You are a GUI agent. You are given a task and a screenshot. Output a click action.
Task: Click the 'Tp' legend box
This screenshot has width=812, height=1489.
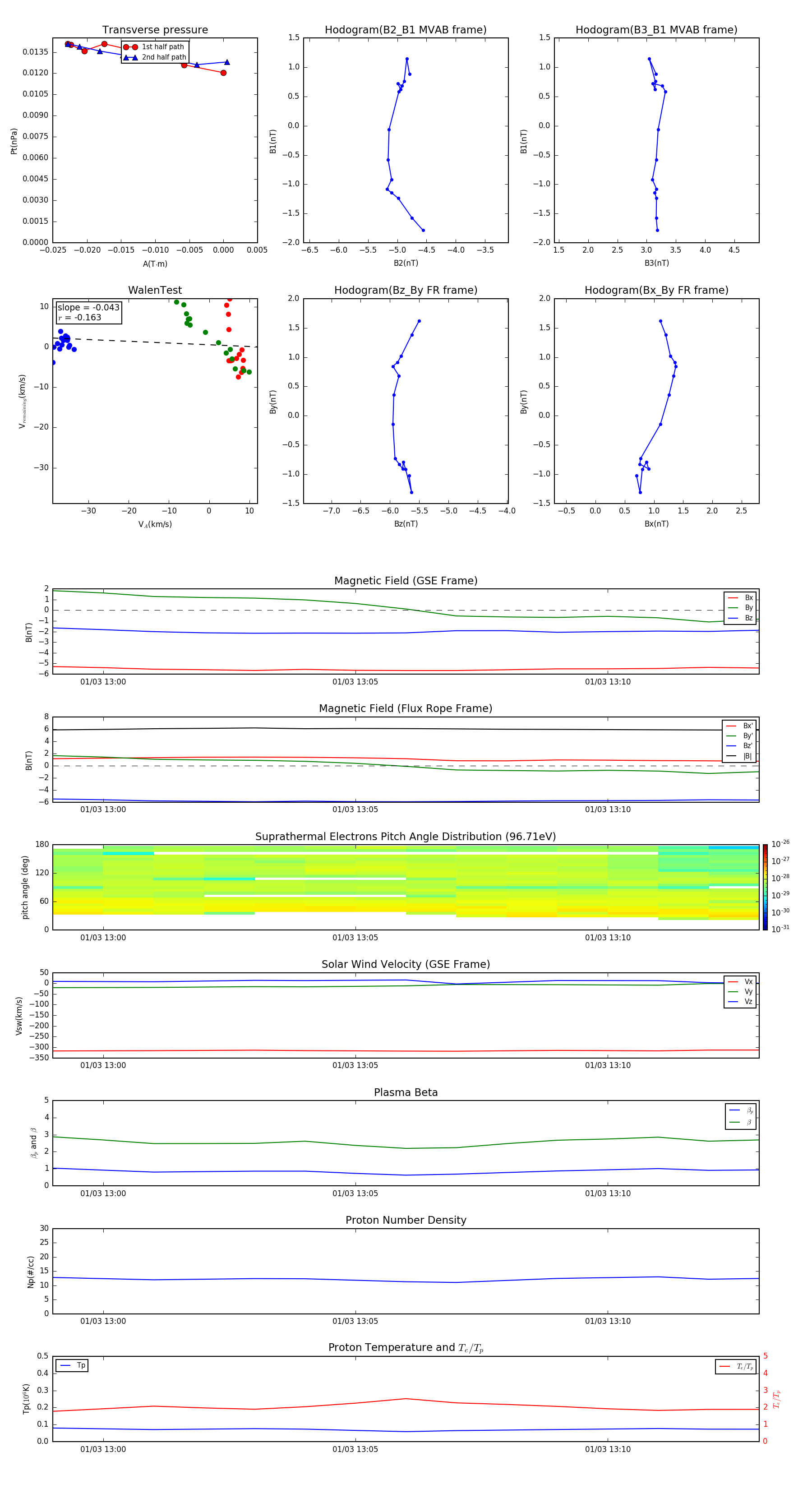click(x=72, y=1365)
